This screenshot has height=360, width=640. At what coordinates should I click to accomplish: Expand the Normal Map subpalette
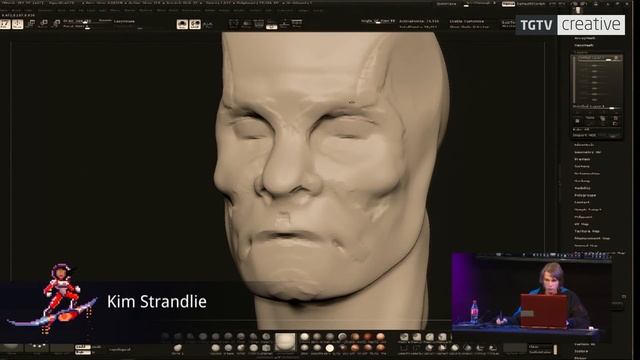click(586, 246)
